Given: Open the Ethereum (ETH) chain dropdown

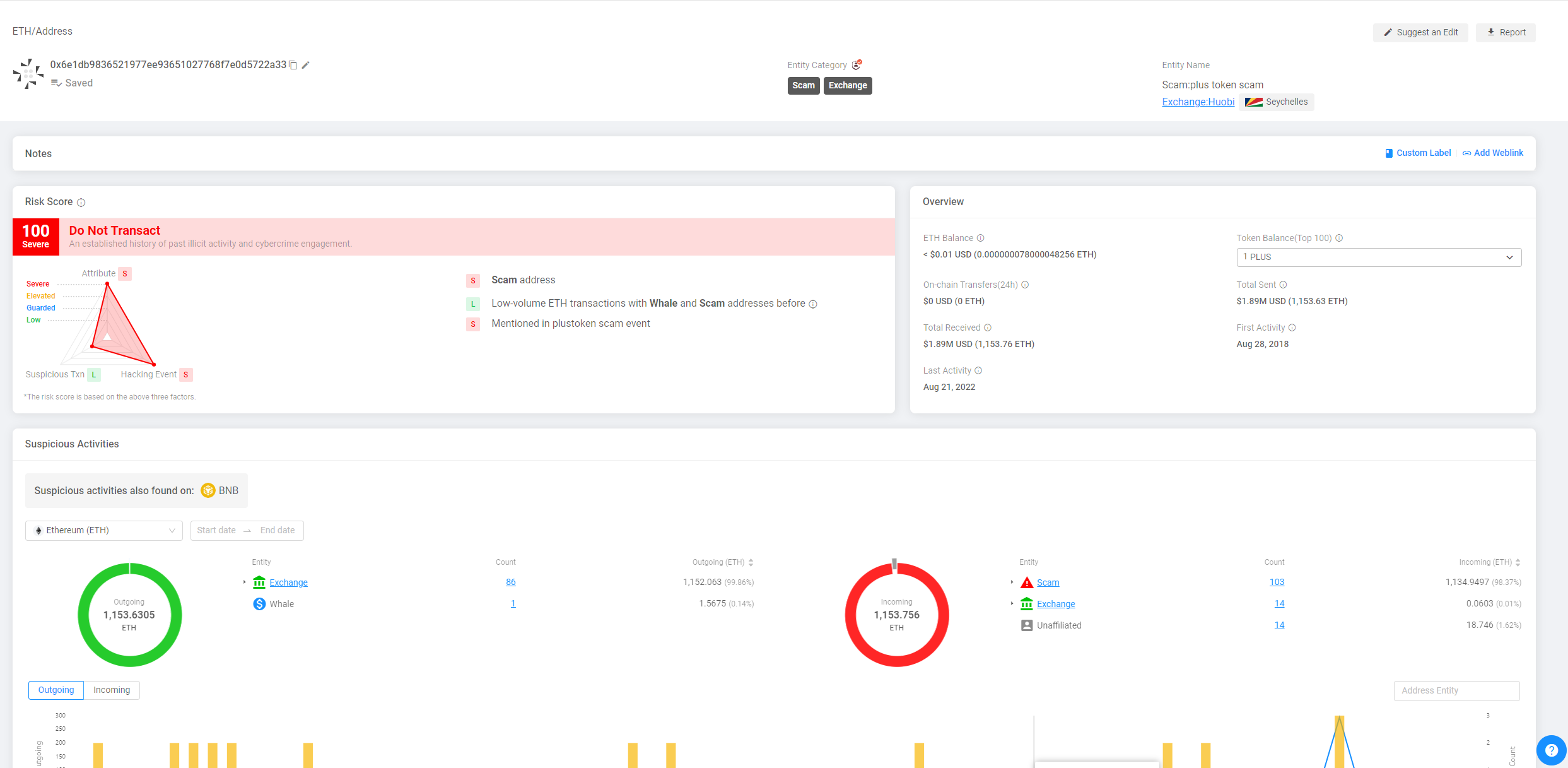Looking at the screenshot, I should click(104, 531).
